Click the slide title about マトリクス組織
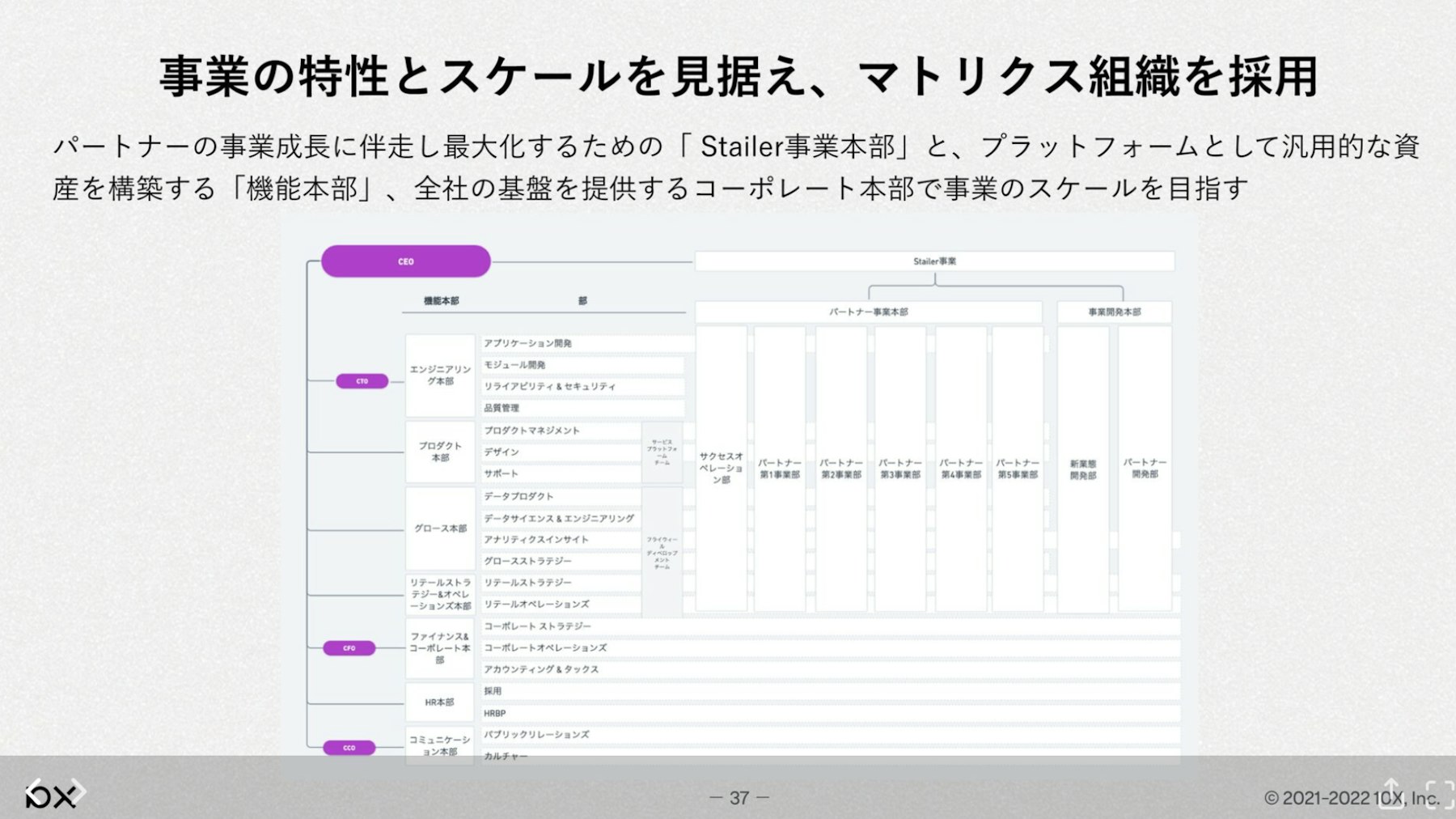The width and height of the screenshot is (1456, 819). pos(739,77)
